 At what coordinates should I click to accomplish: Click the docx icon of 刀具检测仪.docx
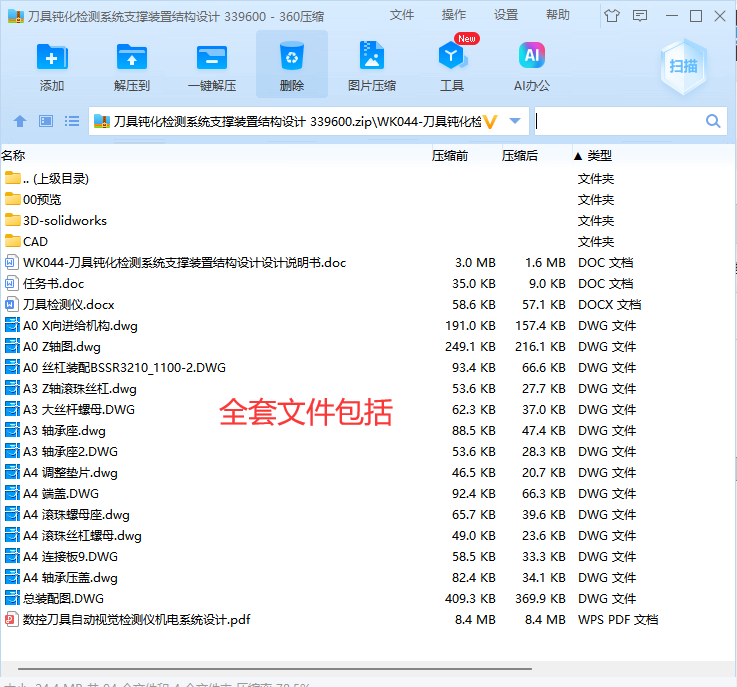tap(12, 304)
